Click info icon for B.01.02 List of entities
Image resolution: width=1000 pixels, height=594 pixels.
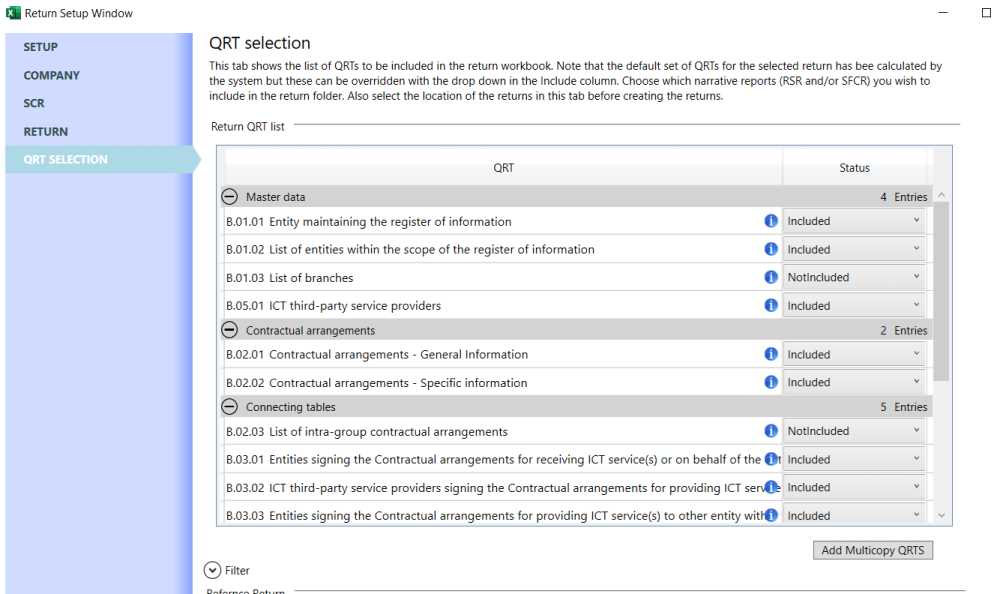(771, 249)
